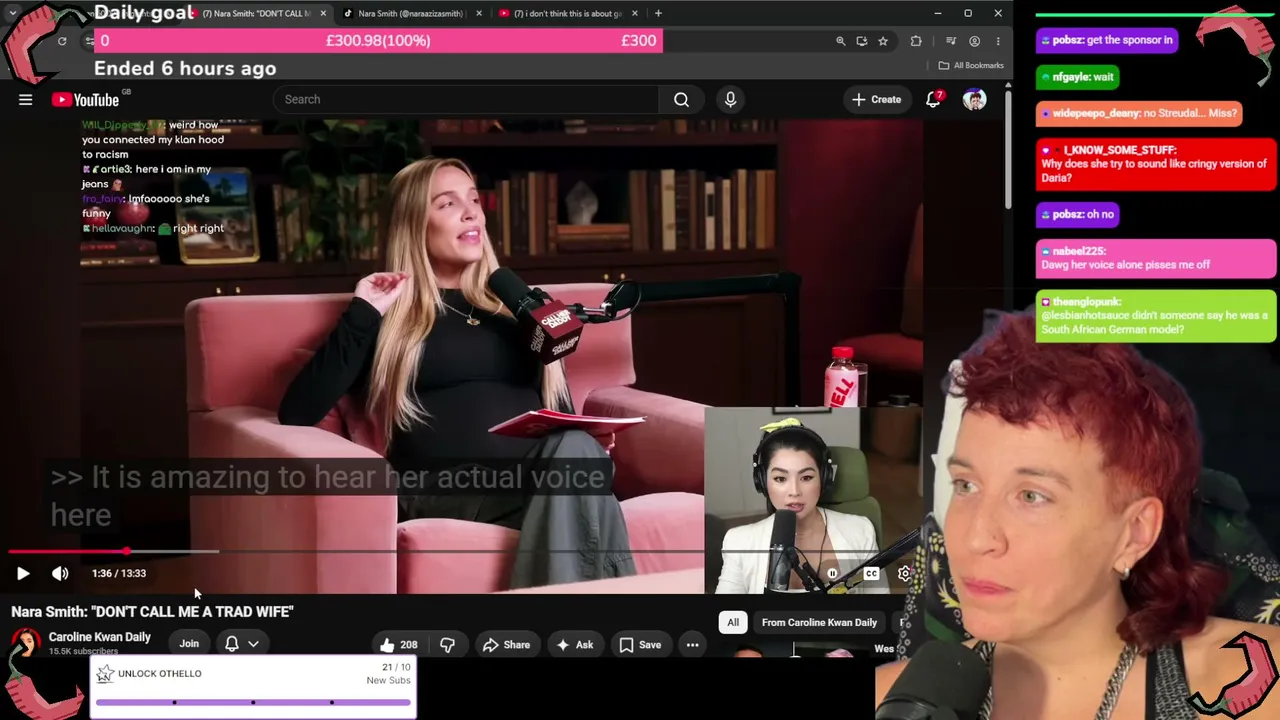The height and width of the screenshot is (720, 1280).
Task: Reload the page
Action: click(62, 41)
